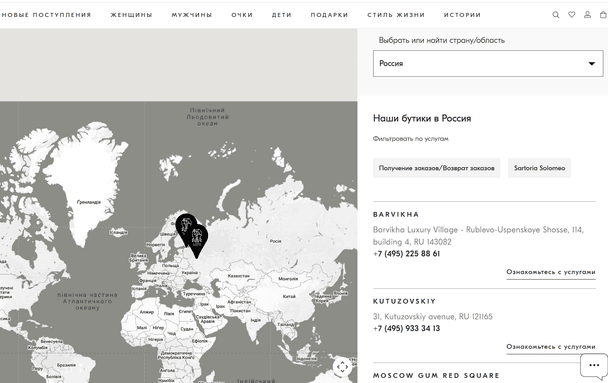Open the search icon in header
Viewport: 608px width, 383px height.
[556, 15]
